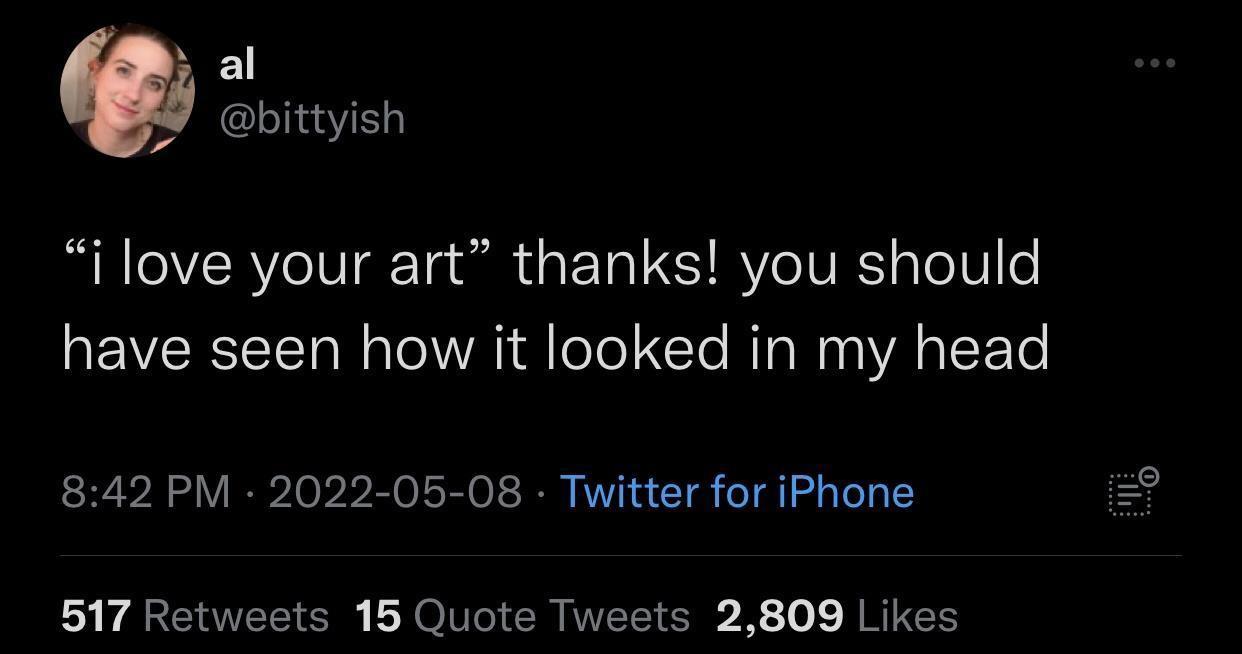This screenshot has height=654, width=1242.
Task: Open the @bittyish handle
Action: (312, 119)
